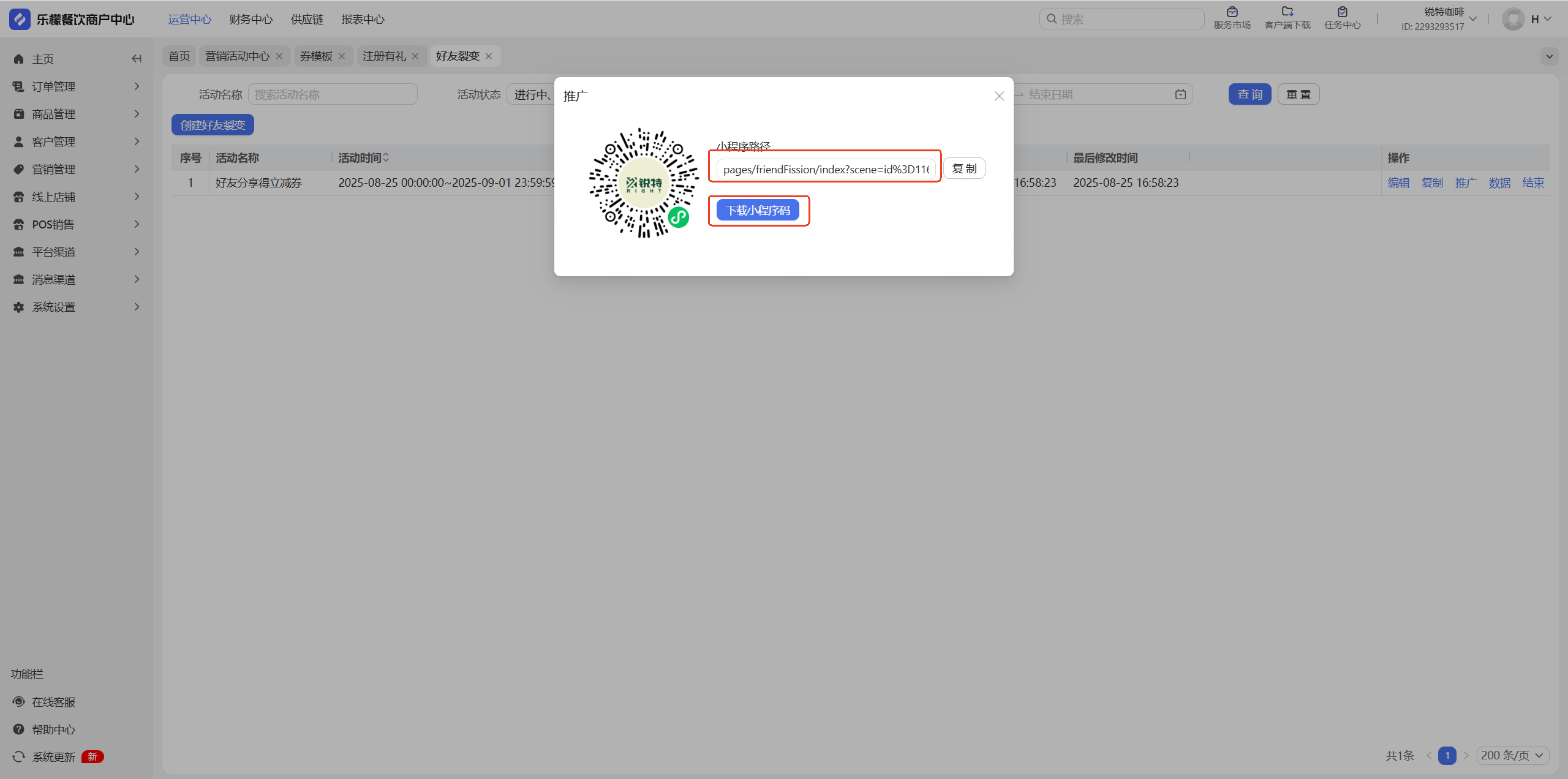Open the 供应链 top menu
1568x779 pixels.
pos(307,19)
